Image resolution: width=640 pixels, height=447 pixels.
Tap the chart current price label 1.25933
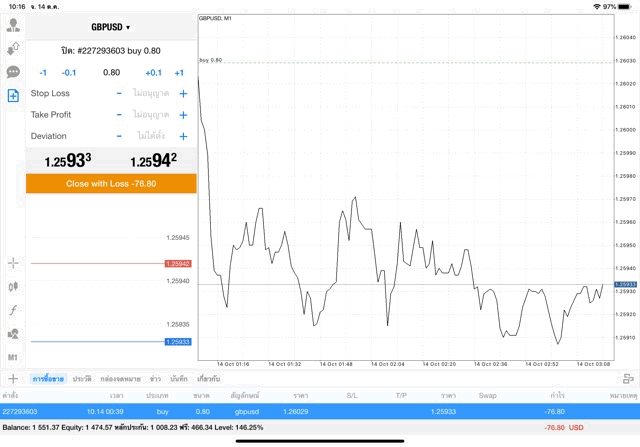coord(625,284)
